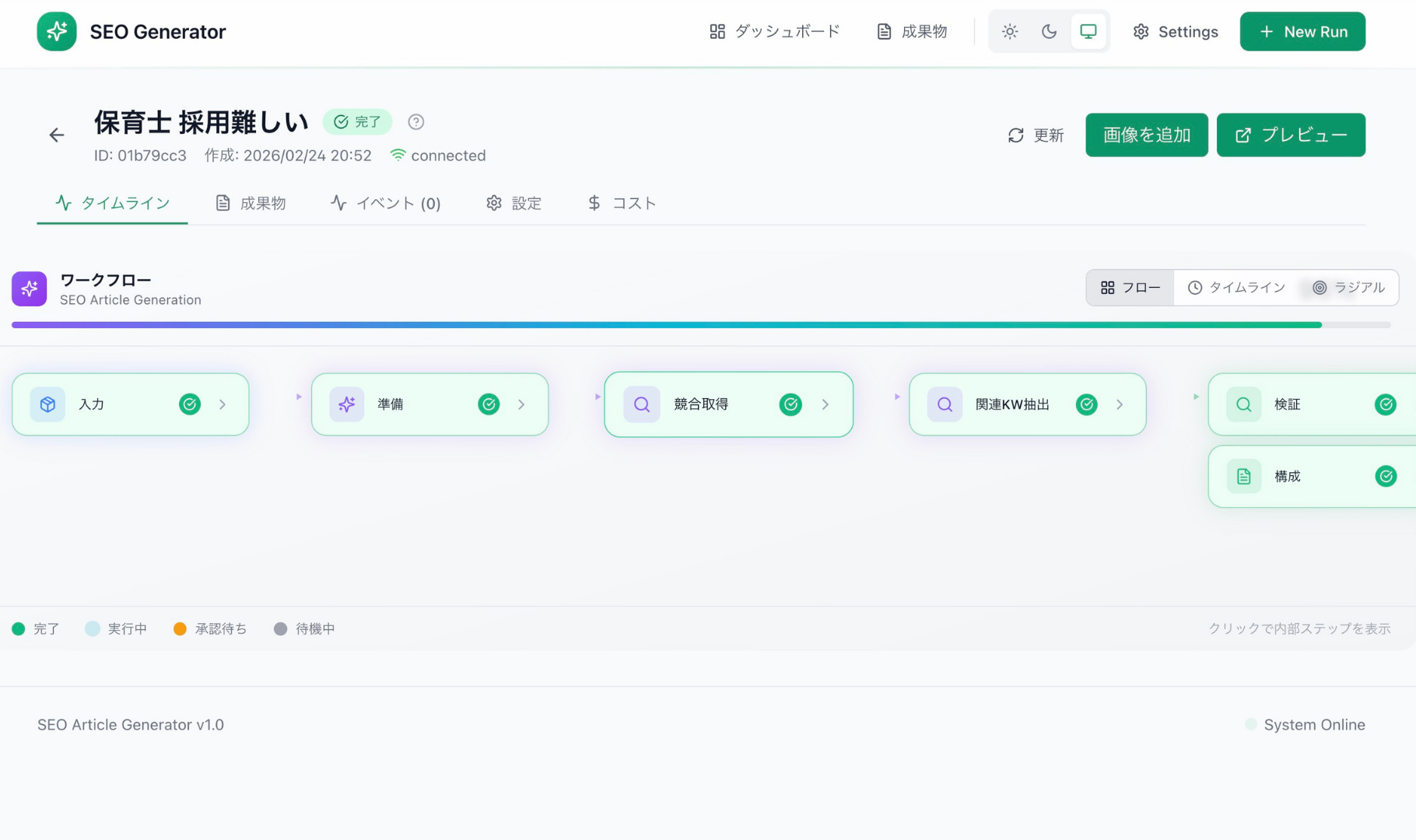
Task: Switch to dark theme moon toggle
Action: [1049, 32]
